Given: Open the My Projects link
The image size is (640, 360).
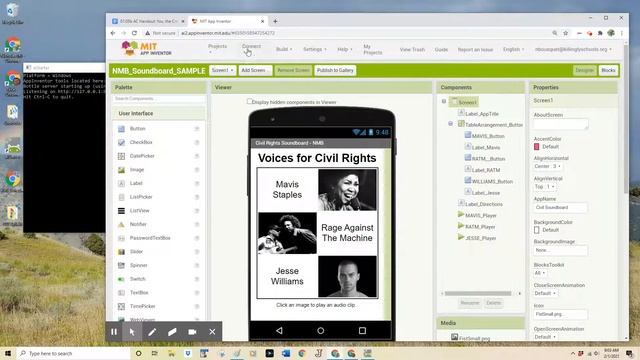Looking at the screenshot, I should point(373,49).
